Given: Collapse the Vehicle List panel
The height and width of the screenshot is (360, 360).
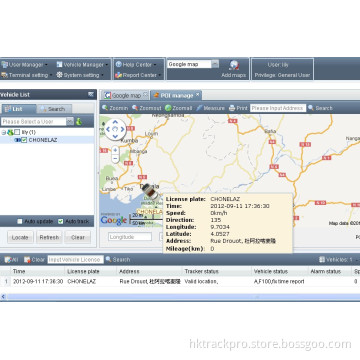Looking at the screenshot, I should 91,94.
